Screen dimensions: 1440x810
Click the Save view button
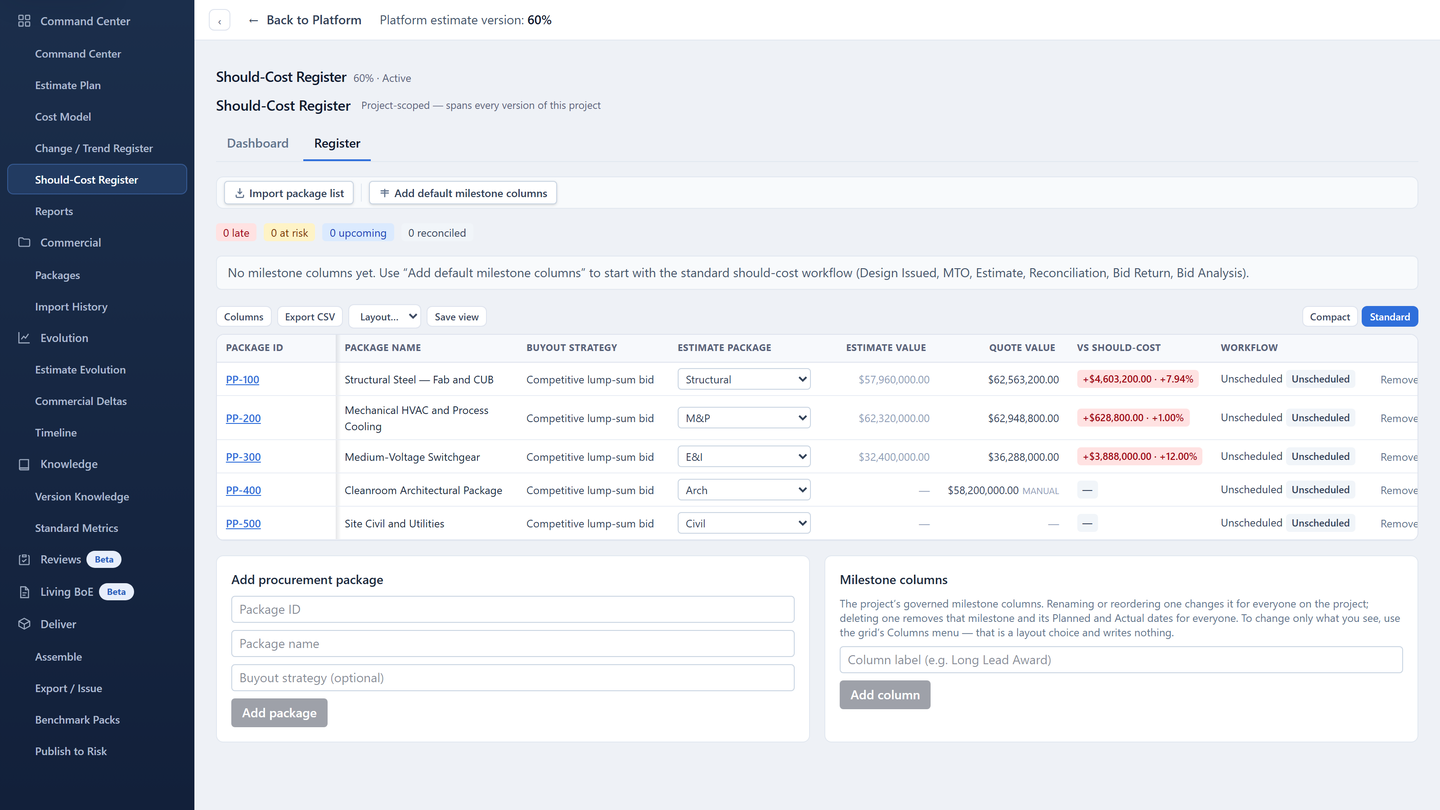point(457,317)
